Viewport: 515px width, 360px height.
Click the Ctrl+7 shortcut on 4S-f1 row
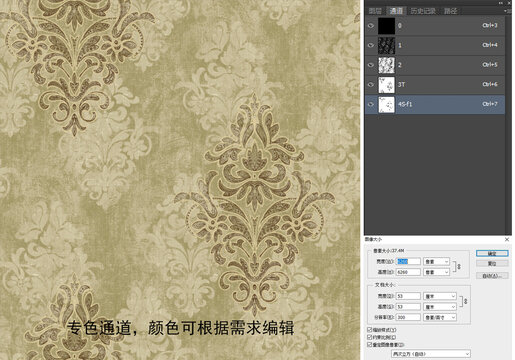pos(490,104)
